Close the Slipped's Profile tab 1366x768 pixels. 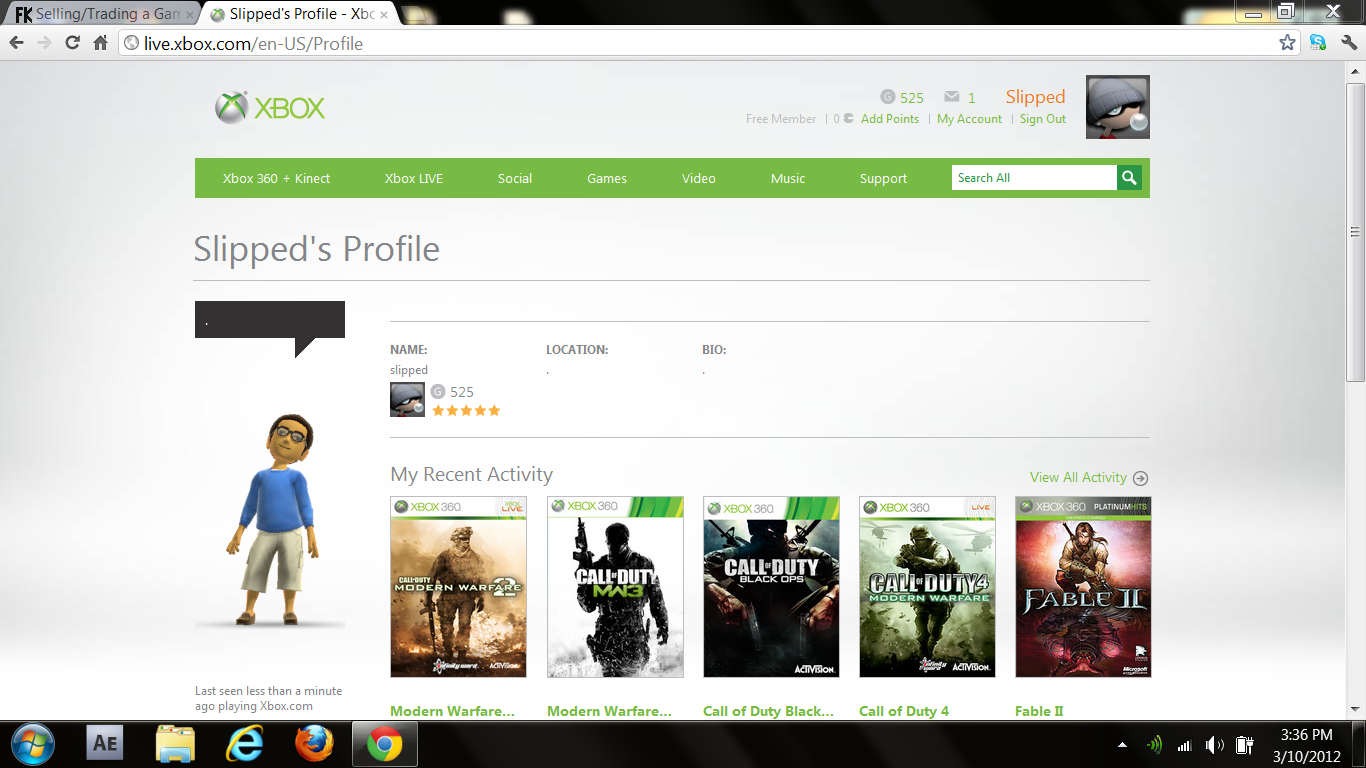point(384,15)
